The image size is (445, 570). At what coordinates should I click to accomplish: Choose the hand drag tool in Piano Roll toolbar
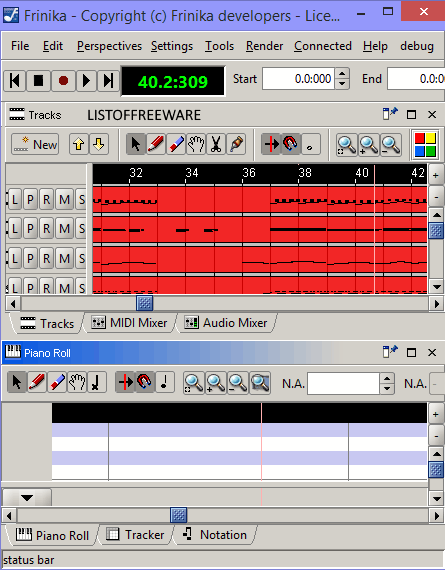77,382
